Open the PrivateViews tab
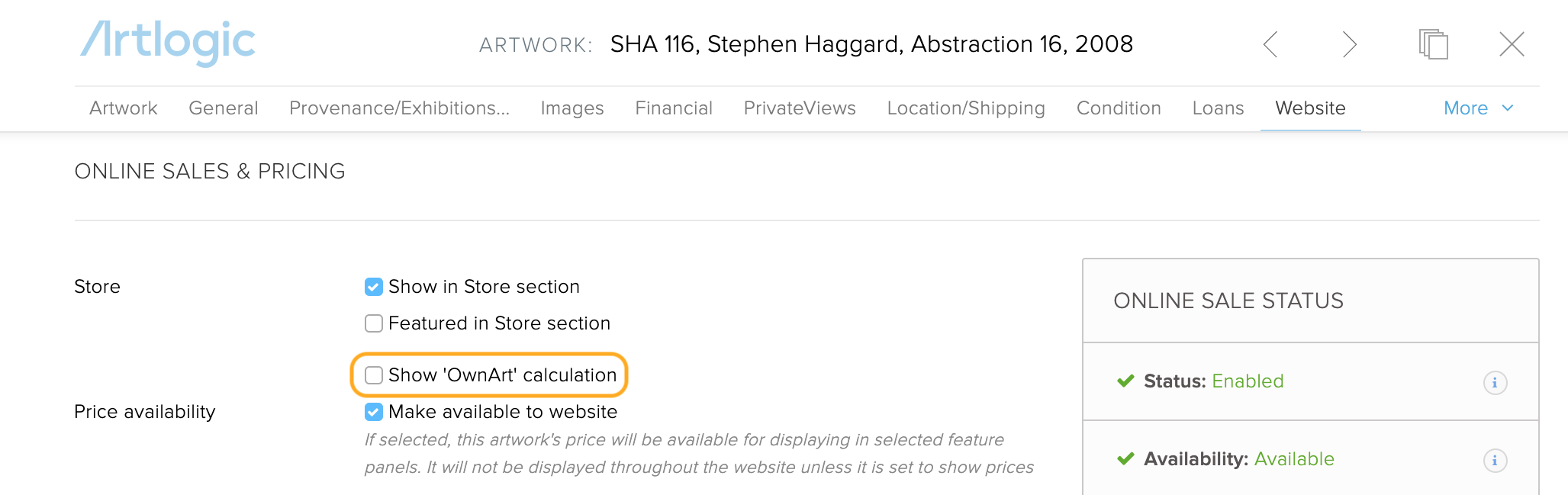 [x=800, y=108]
